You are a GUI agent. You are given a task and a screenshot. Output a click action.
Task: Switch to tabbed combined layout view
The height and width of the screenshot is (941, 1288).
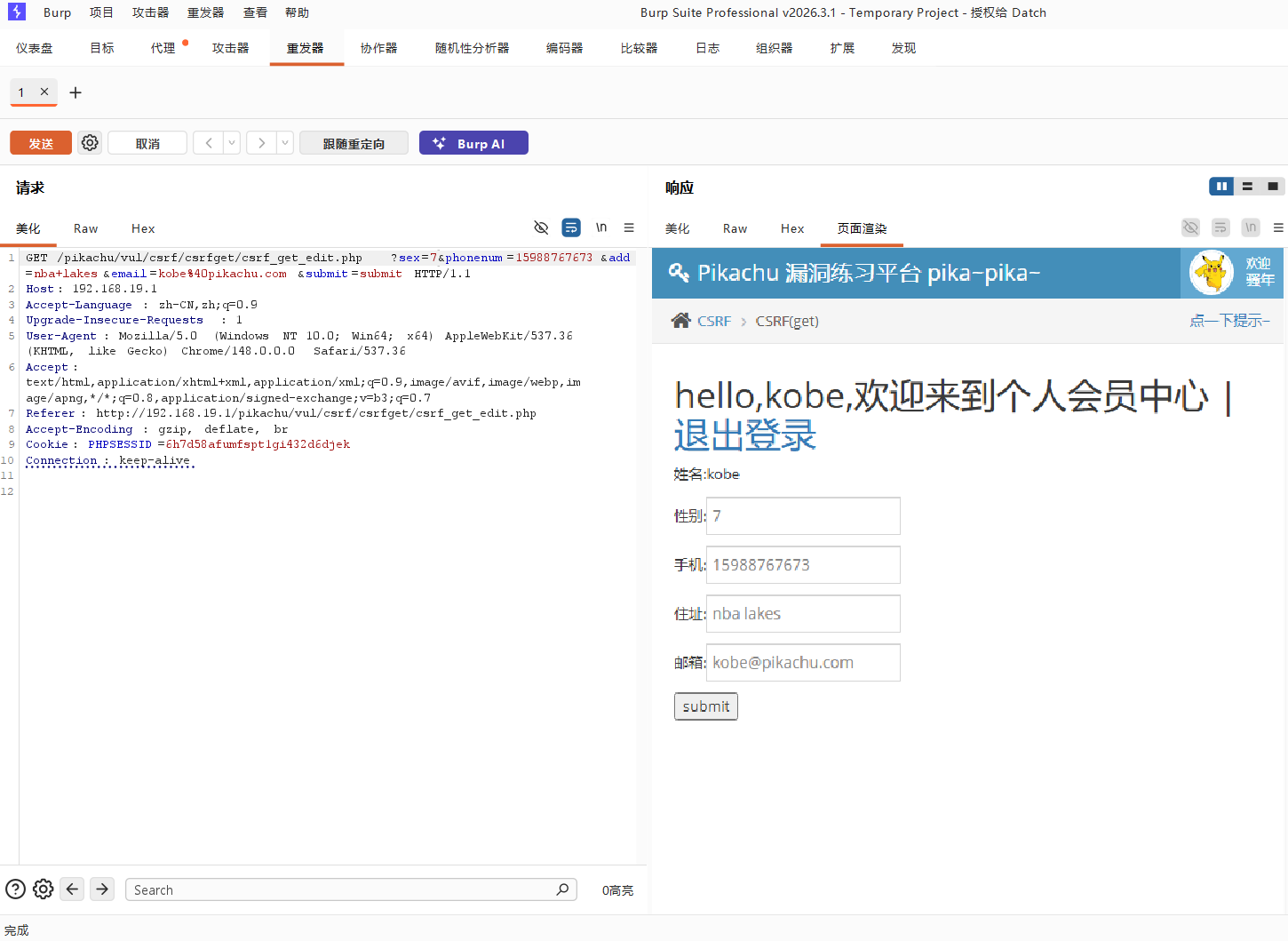[1273, 187]
